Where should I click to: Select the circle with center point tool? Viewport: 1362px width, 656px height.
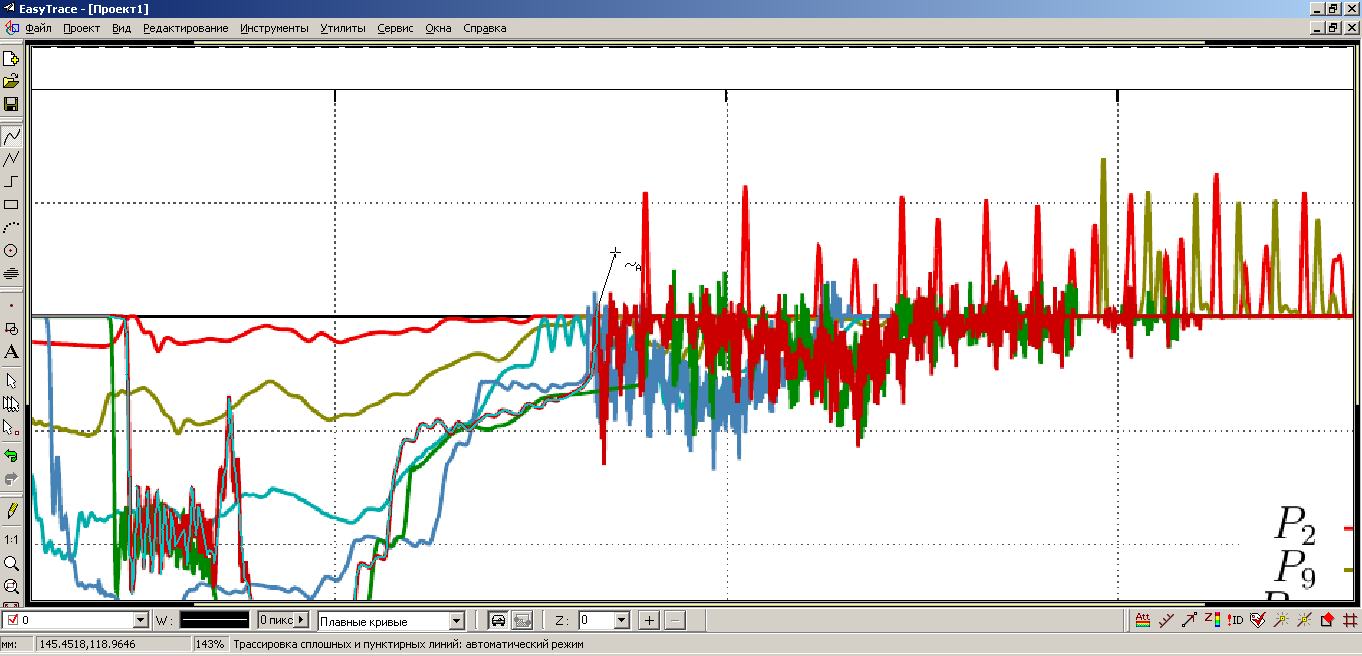point(11,250)
